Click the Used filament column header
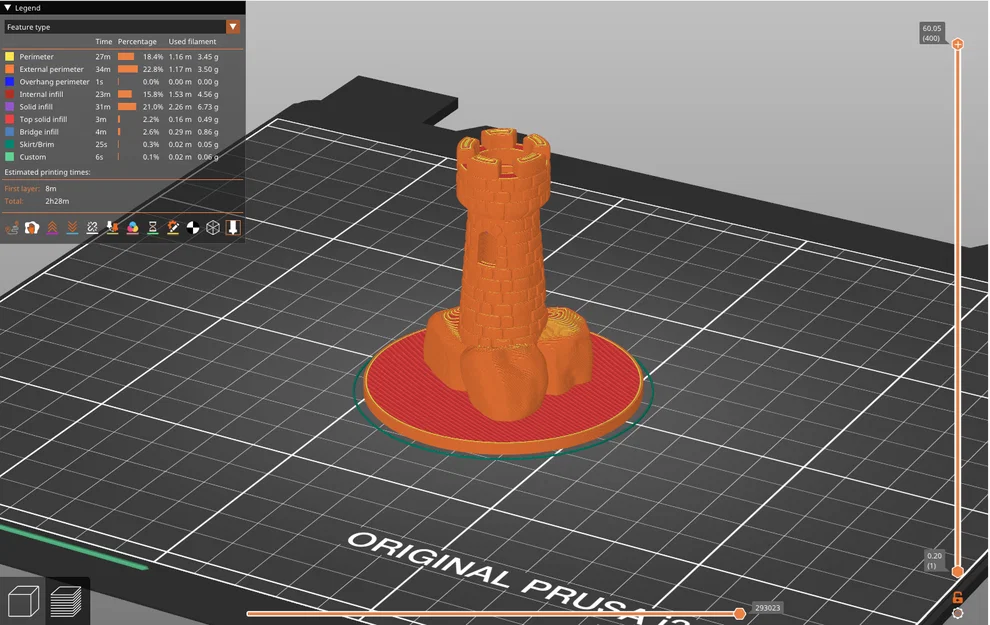Screen dimensions: 990x625 pos(192,42)
